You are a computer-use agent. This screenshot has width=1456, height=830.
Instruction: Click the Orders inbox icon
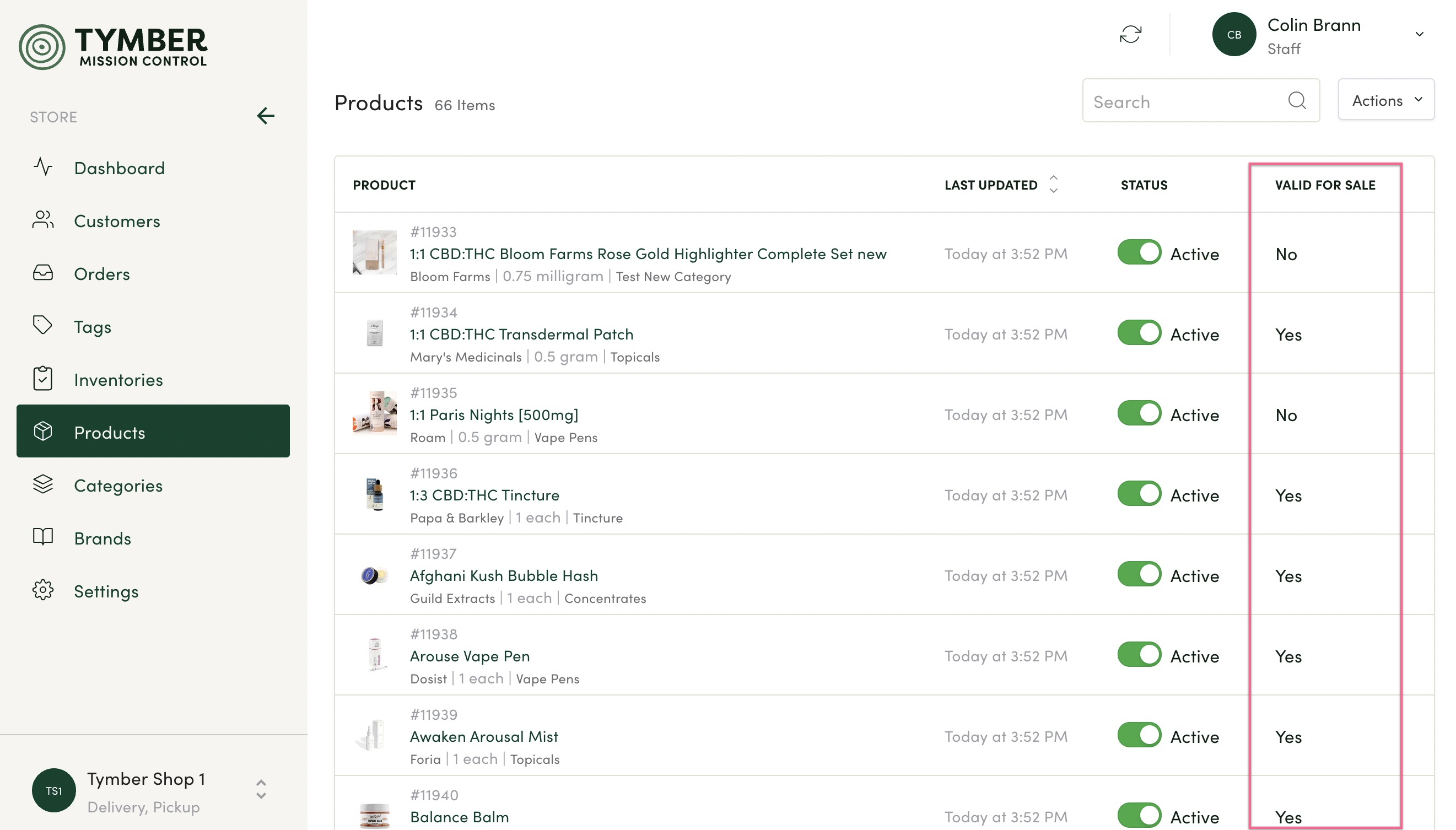43,273
